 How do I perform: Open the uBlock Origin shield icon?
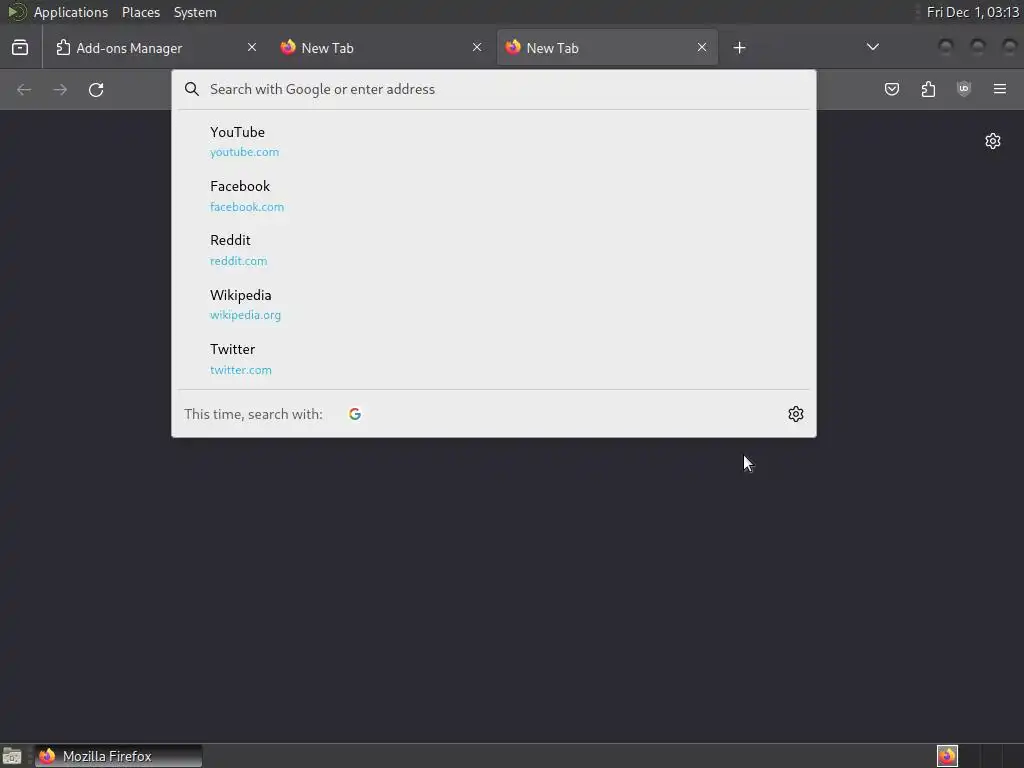964,89
